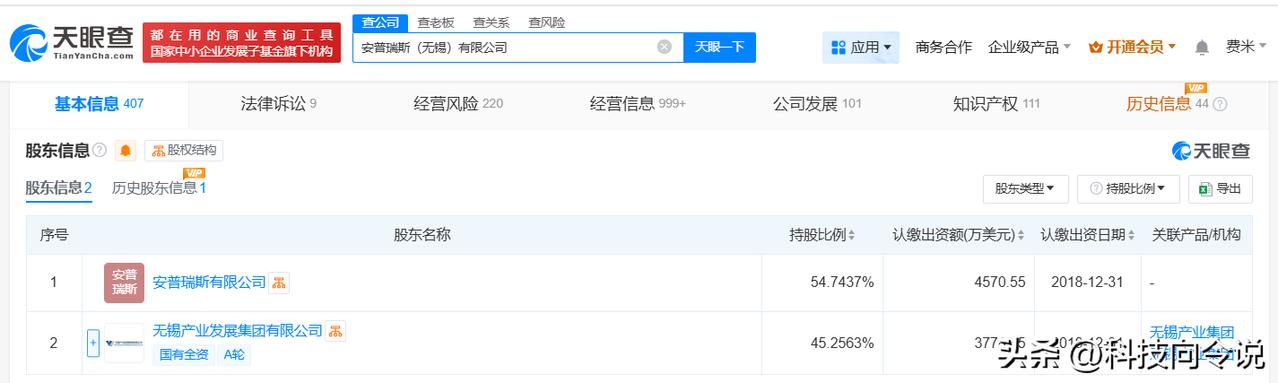Open the 无锡产业发展集团有限公司 shareholder link
Image resolution: width=1278 pixels, height=383 pixels.
point(238,330)
